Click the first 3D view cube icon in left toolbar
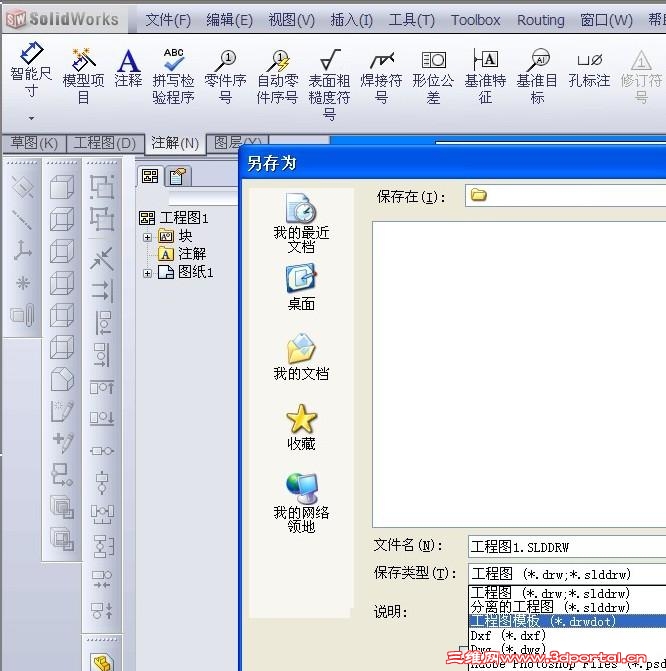 click(62, 187)
